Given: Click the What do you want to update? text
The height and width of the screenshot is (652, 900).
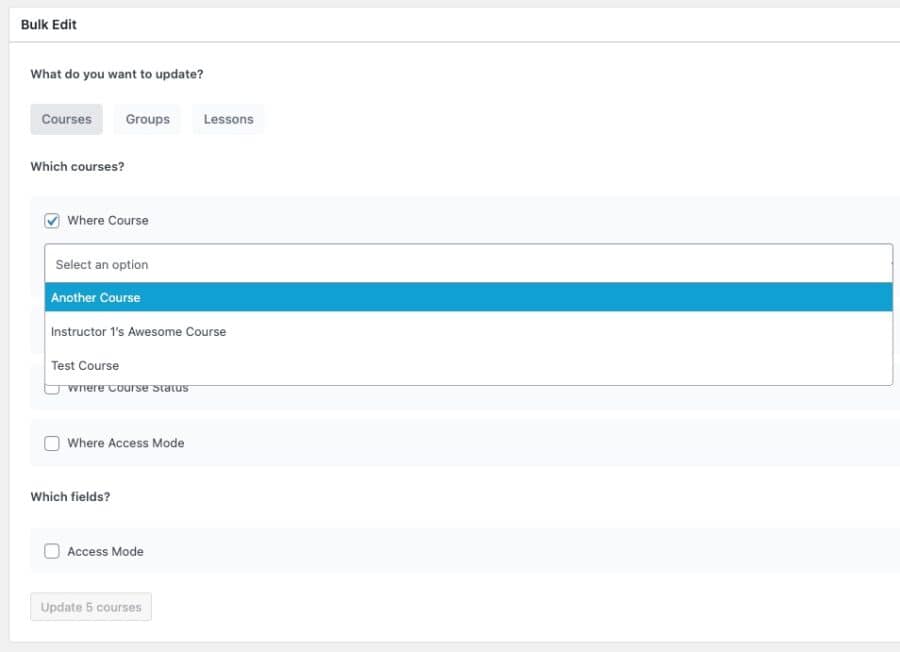Looking at the screenshot, I should [x=117, y=75].
